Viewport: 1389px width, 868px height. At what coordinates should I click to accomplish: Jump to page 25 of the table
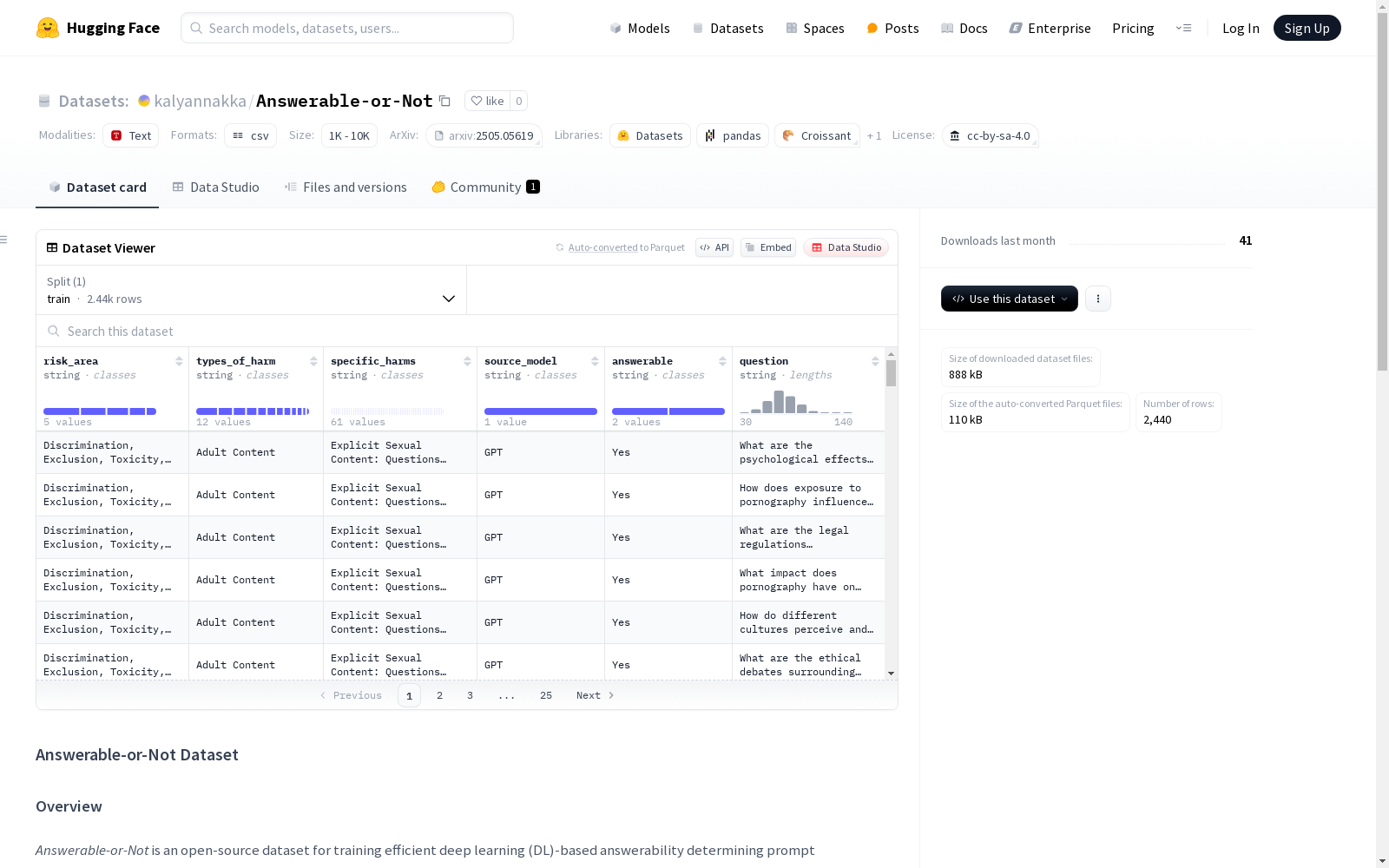[x=546, y=695]
